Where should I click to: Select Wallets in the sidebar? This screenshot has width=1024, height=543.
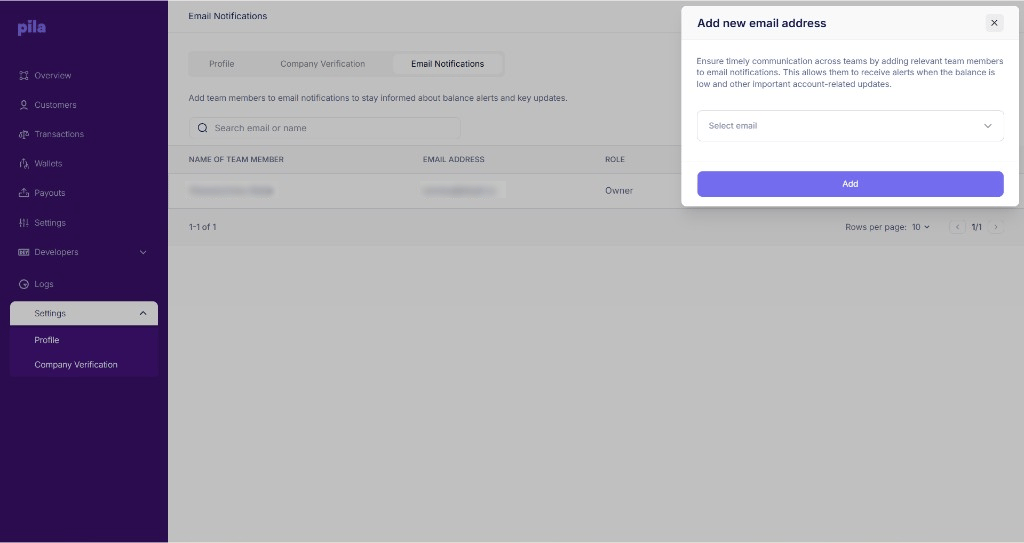coord(48,164)
